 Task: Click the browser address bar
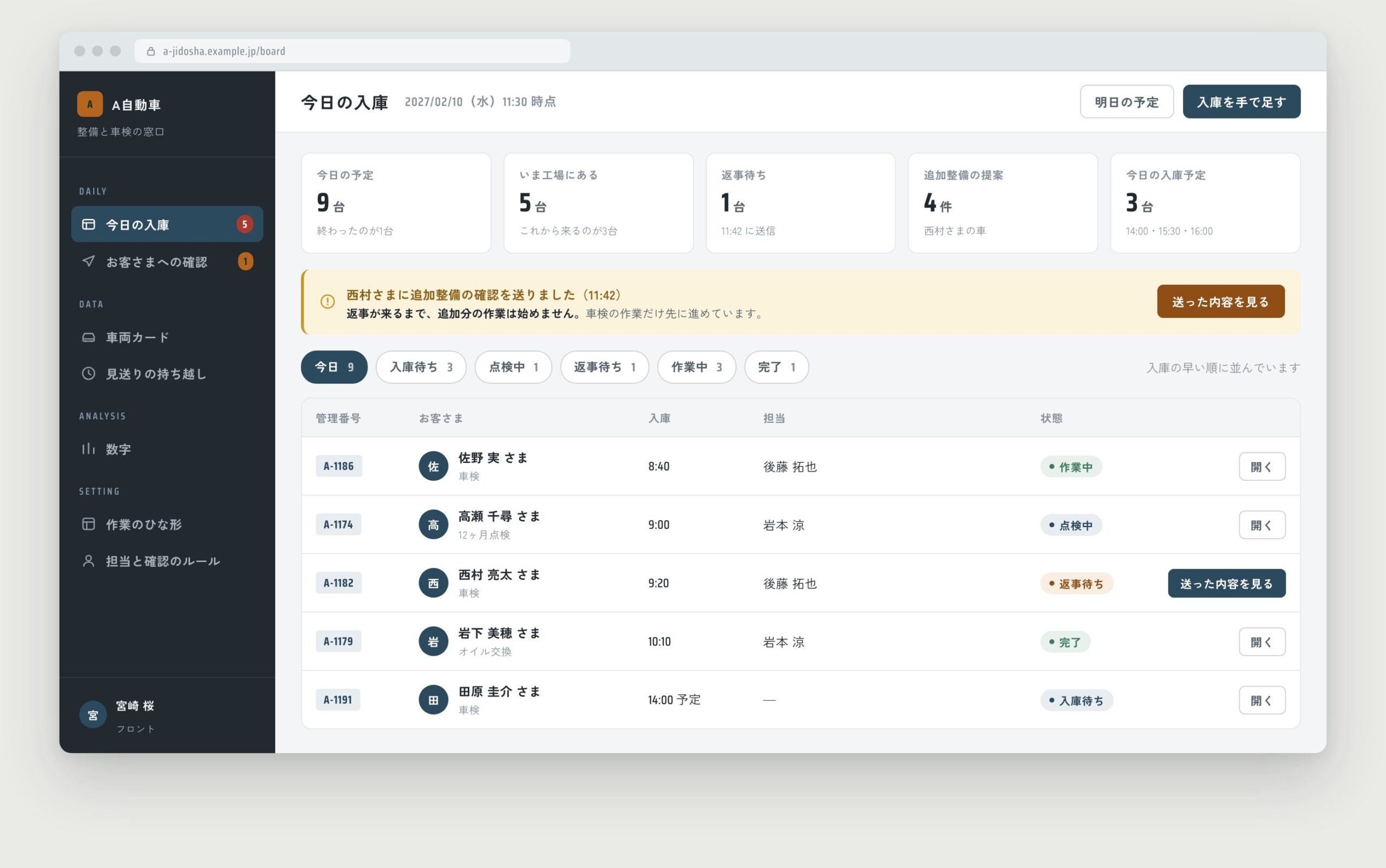(352, 51)
